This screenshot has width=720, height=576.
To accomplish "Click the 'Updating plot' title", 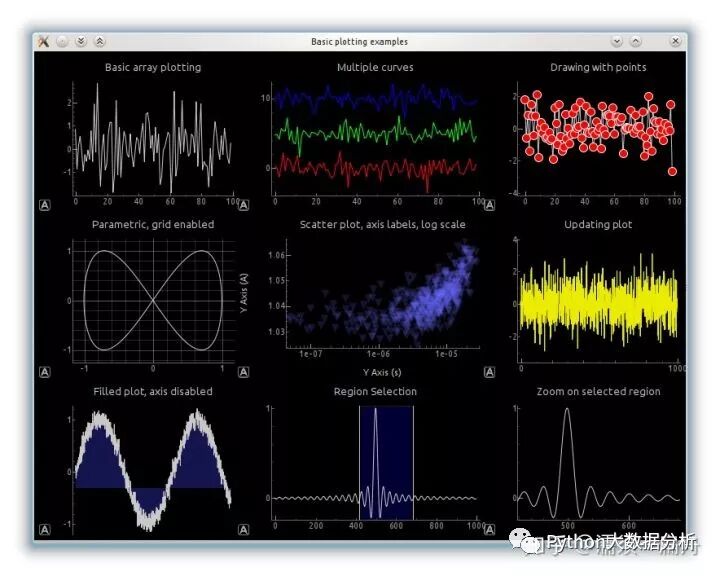I will 598,225.
